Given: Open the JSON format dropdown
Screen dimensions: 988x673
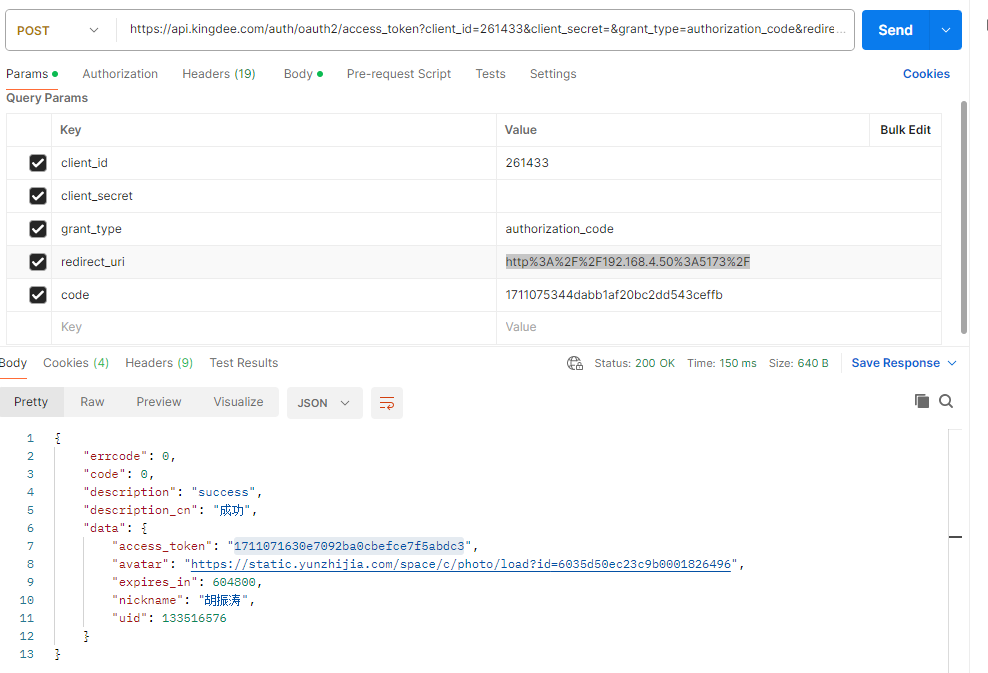Looking at the screenshot, I should coord(324,403).
